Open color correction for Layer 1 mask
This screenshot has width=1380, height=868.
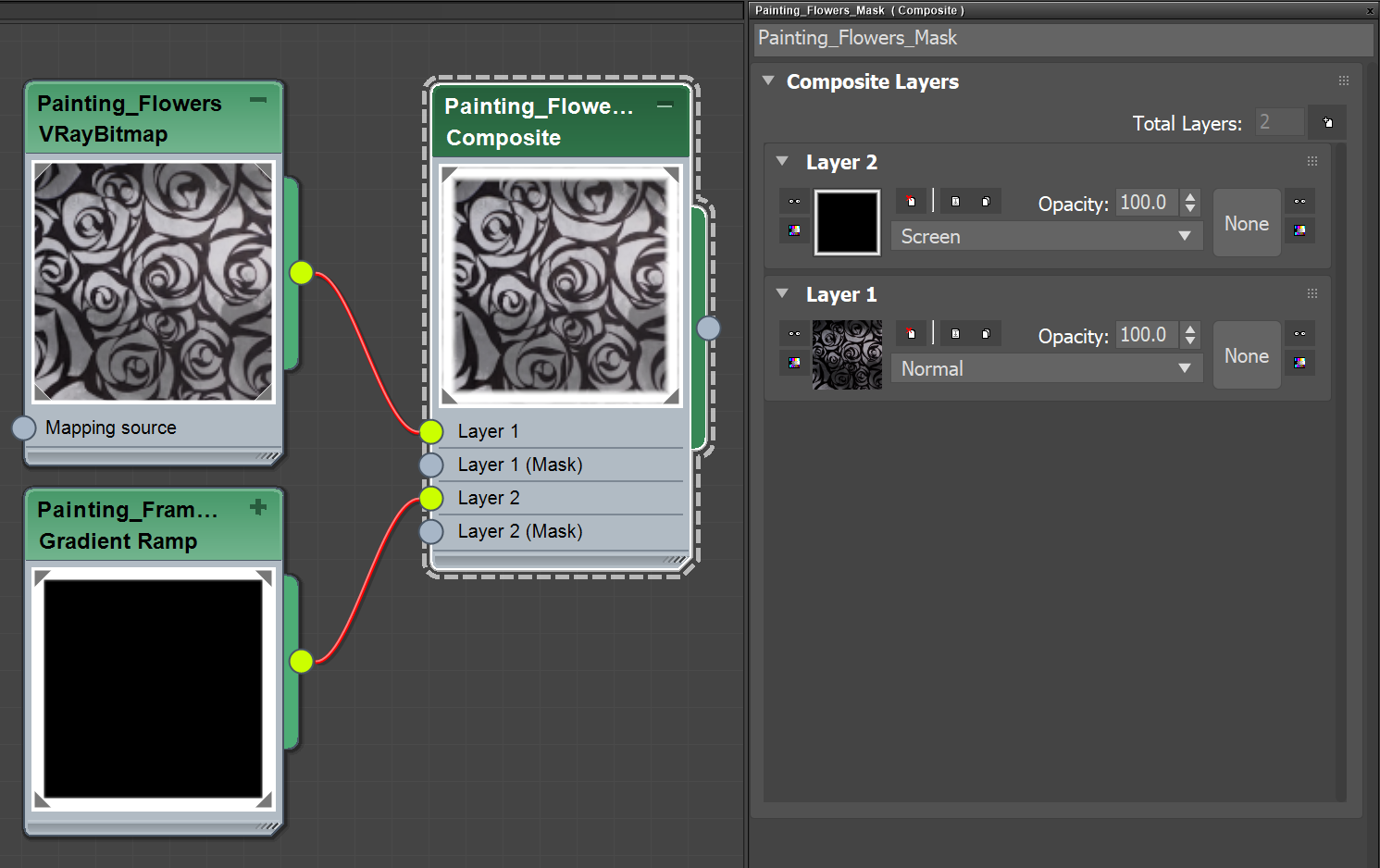(1300, 362)
